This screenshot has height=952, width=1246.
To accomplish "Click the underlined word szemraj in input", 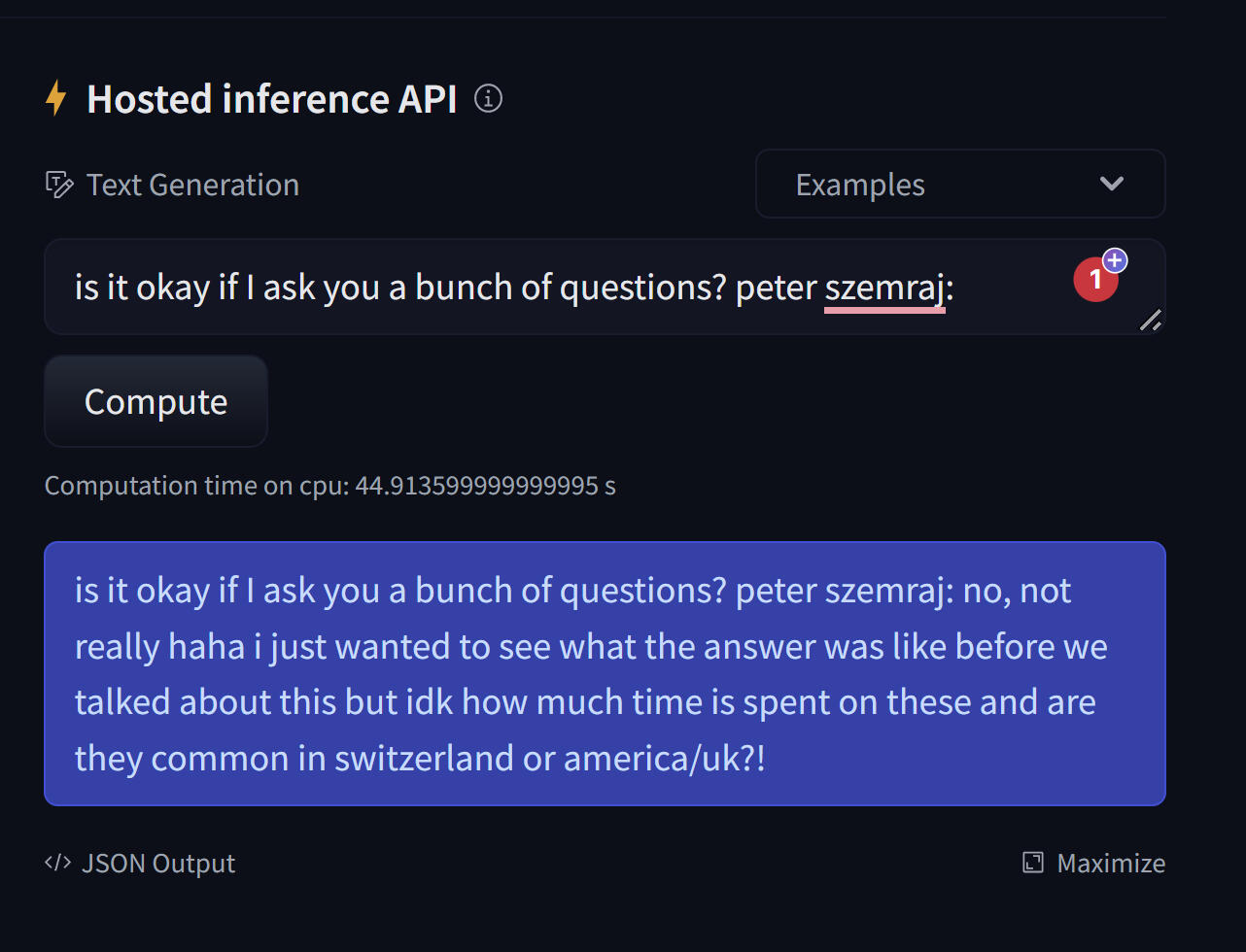I will click(884, 288).
